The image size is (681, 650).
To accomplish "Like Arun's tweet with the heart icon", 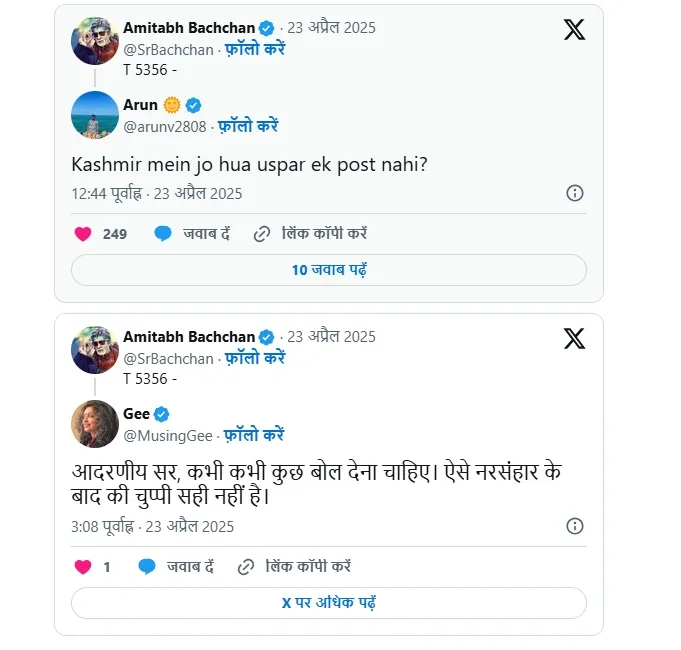I will point(83,234).
